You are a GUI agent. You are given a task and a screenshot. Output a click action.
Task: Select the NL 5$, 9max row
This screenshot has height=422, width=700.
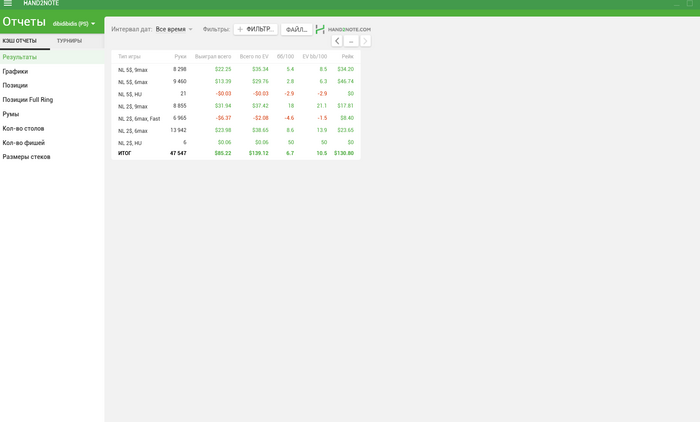(236, 69)
